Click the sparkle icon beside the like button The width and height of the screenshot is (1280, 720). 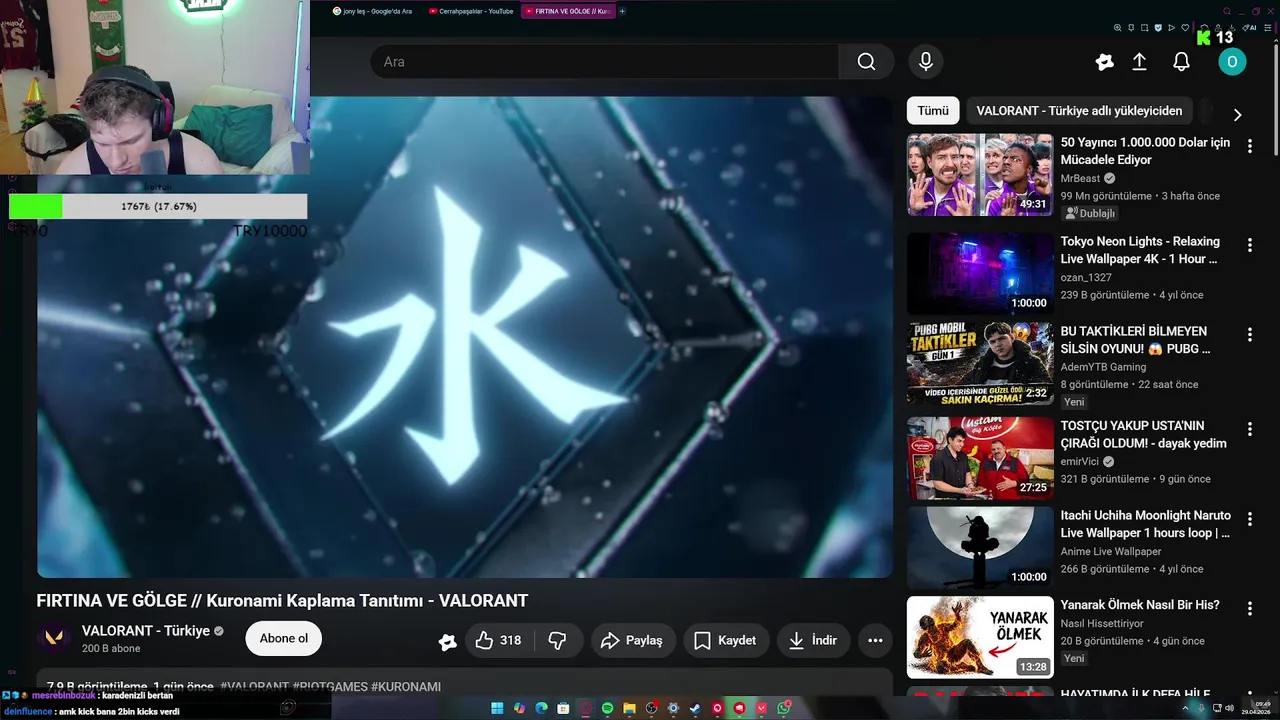[448, 642]
